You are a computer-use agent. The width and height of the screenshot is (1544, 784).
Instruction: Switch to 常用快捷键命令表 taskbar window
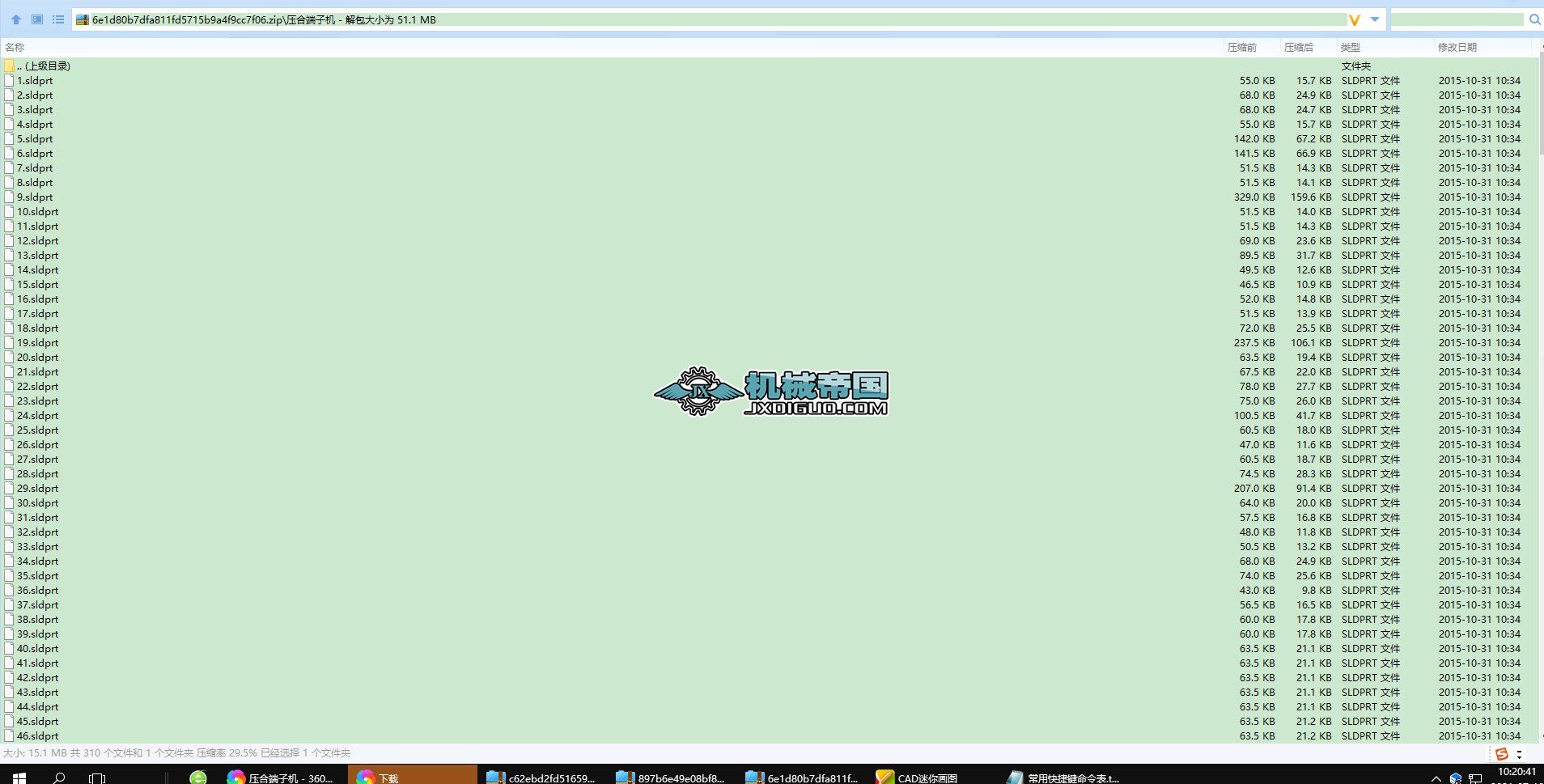pos(1062,777)
